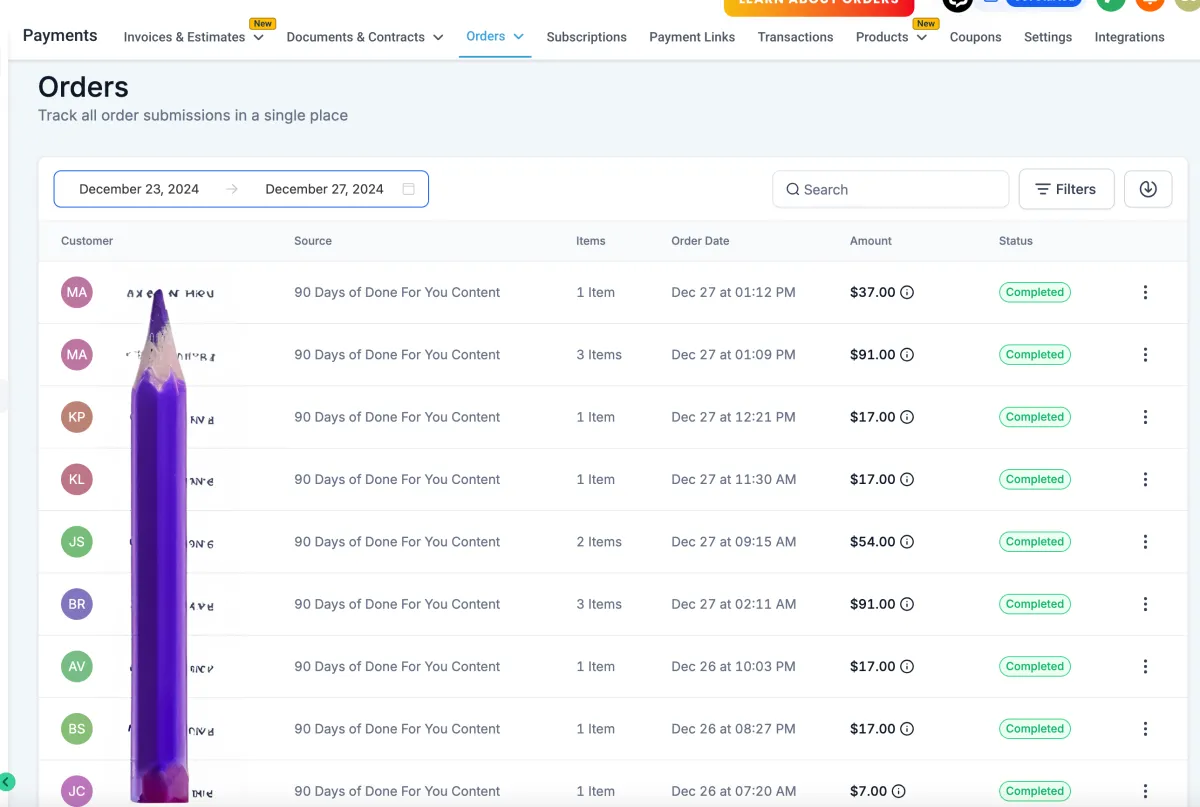1200x807 pixels.
Task: Click the info icon for the 08:27 PM order
Action: coord(907,729)
